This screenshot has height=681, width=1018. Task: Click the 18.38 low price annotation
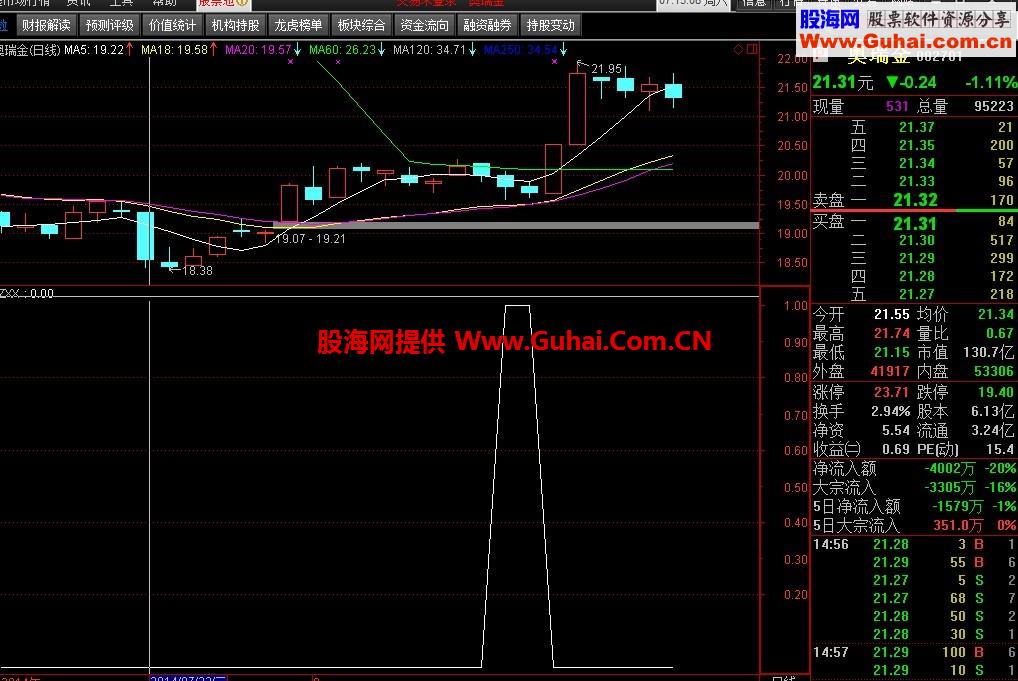197,270
